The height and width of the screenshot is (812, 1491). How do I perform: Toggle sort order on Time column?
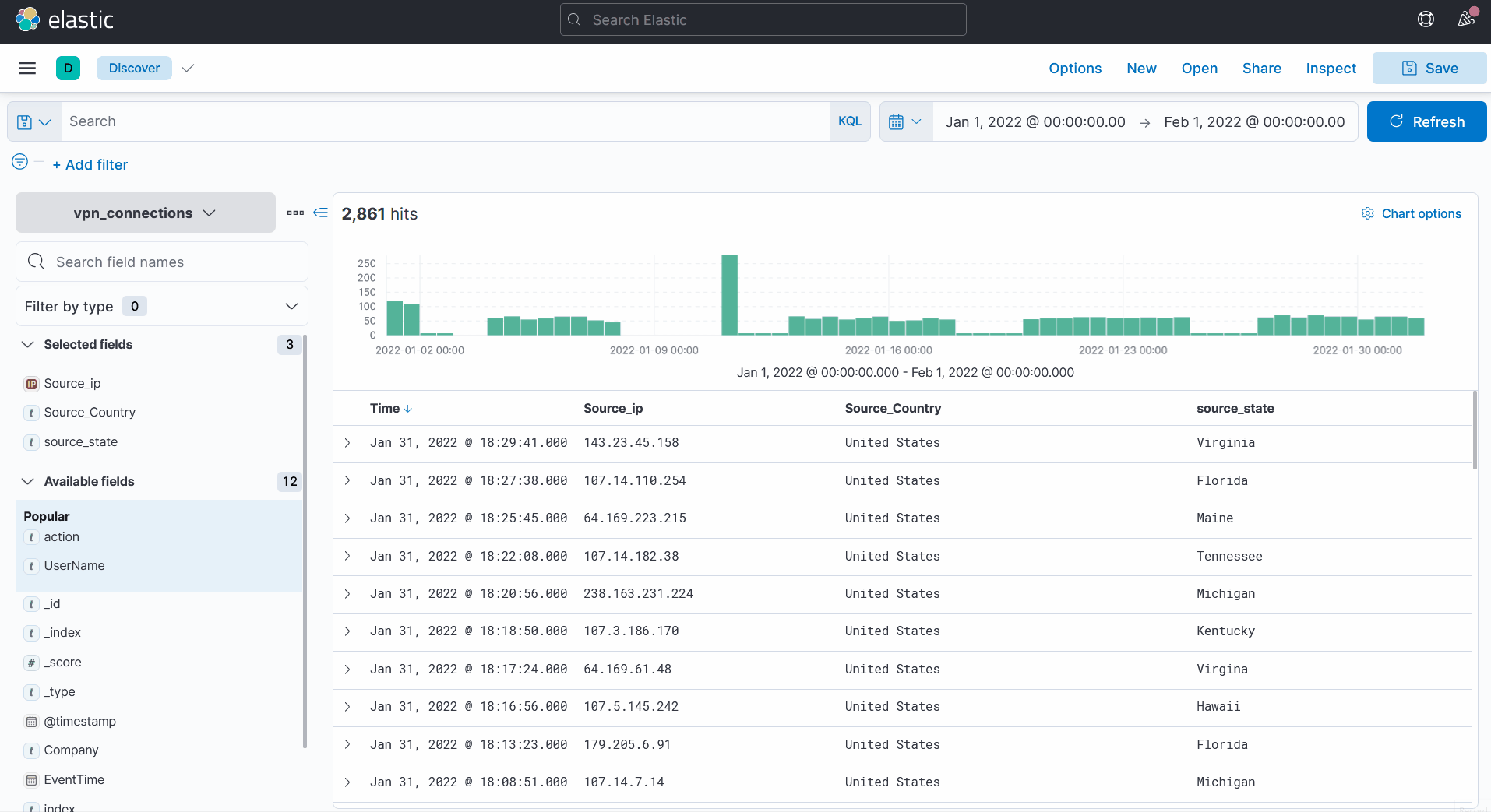407,409
